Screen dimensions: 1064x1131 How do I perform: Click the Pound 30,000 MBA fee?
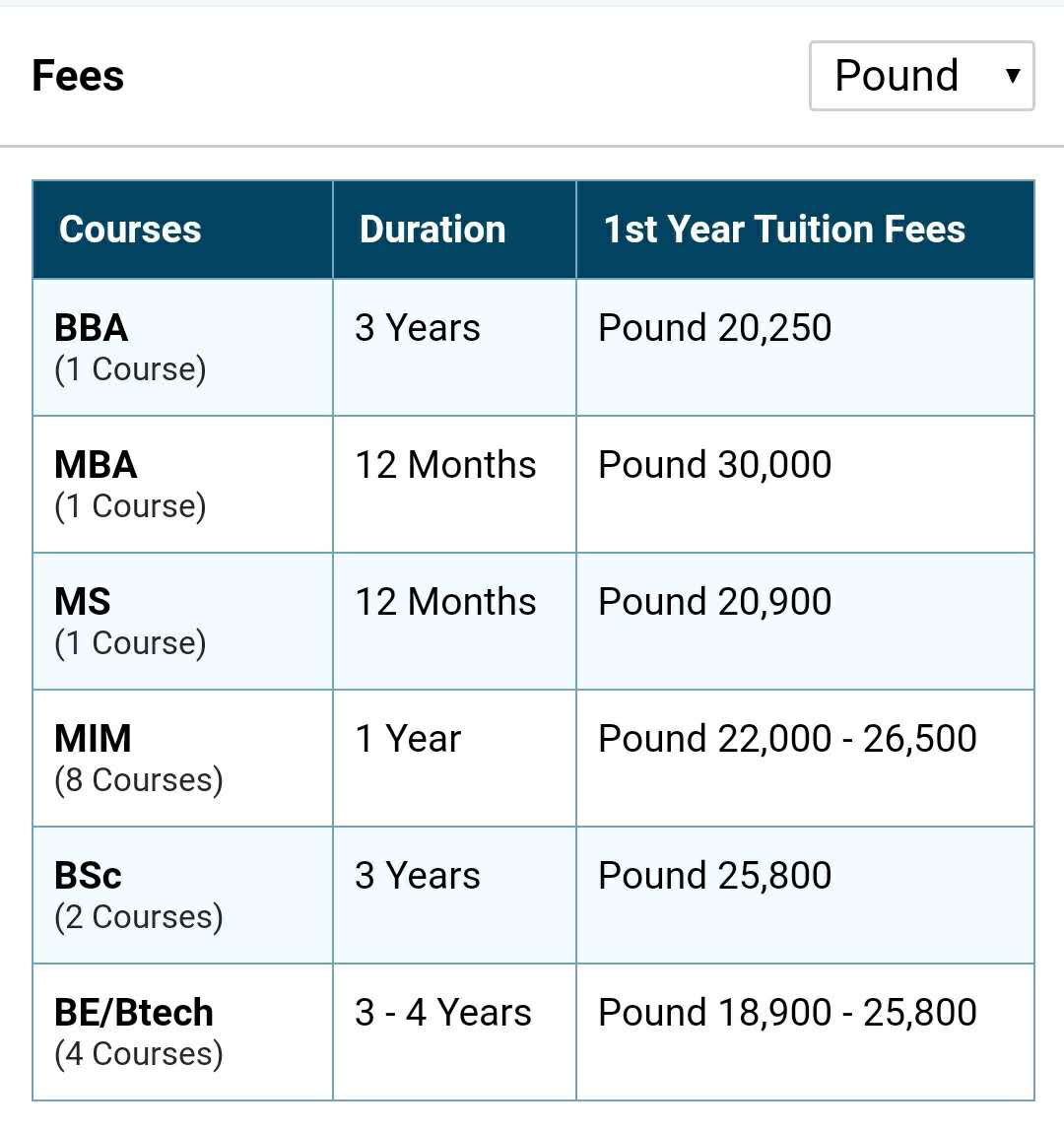pos(715,465)
